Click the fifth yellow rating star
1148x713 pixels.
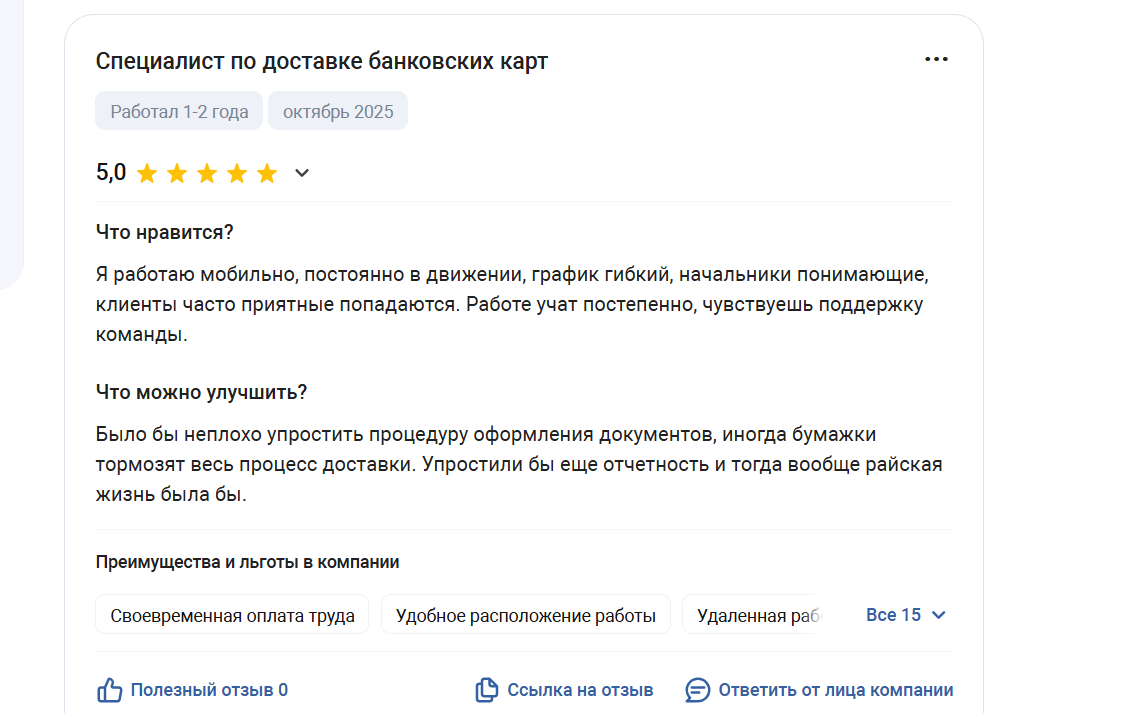pos(267,174)
